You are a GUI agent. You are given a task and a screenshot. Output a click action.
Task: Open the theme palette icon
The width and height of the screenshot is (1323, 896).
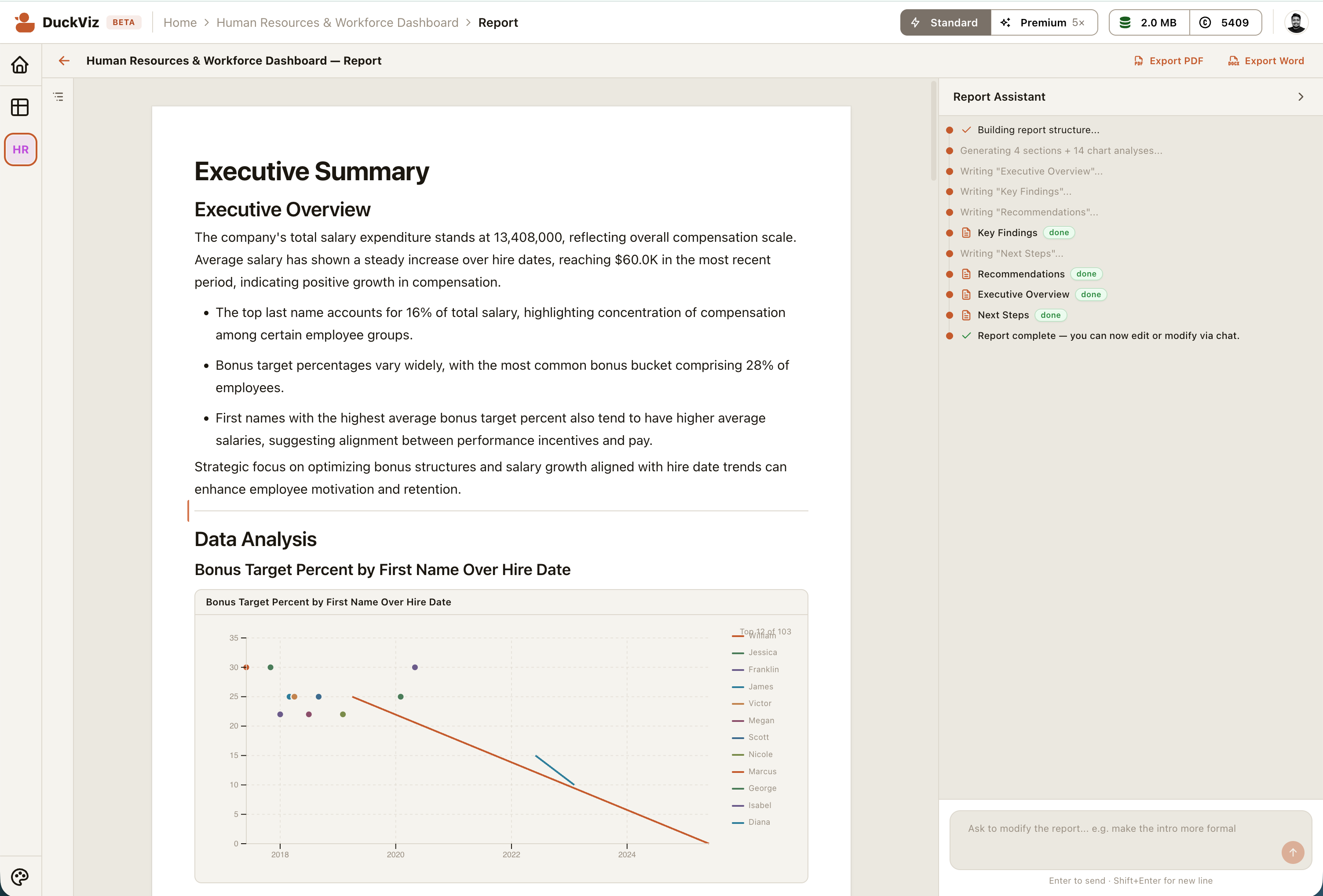[20, 877]
